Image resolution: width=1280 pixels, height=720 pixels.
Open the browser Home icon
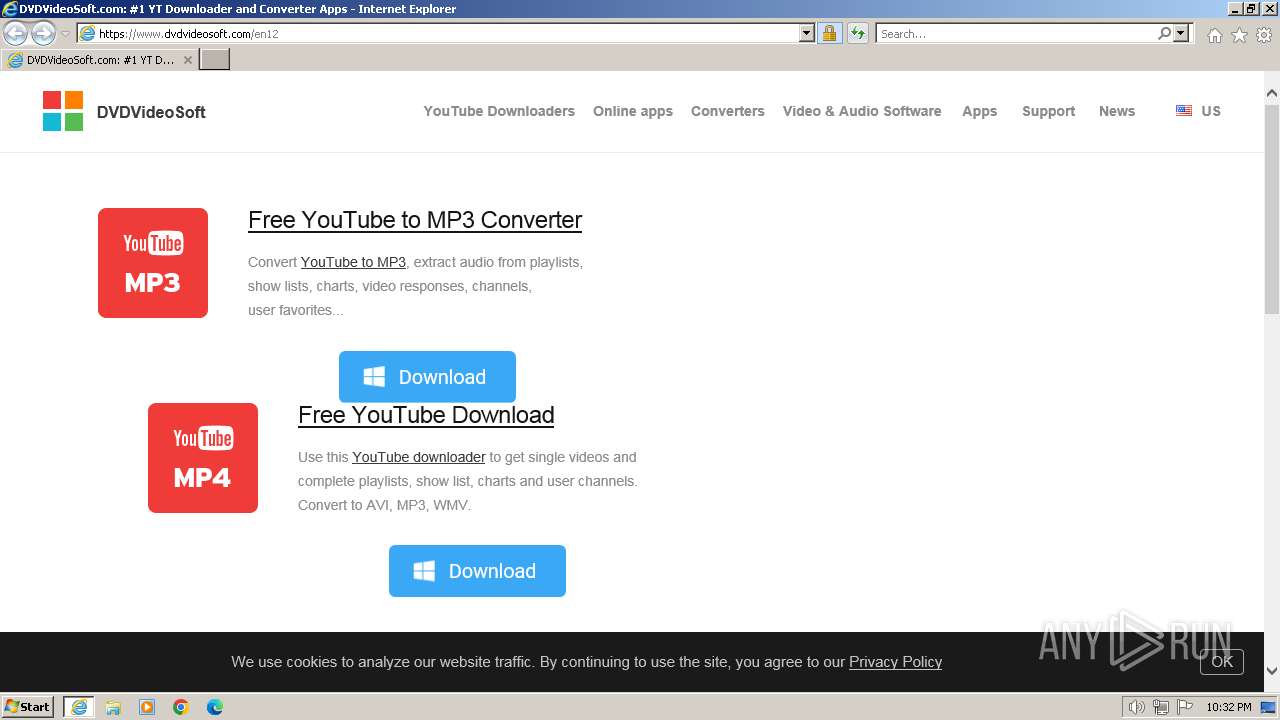pyautogui.click(x=1214, y=35)
